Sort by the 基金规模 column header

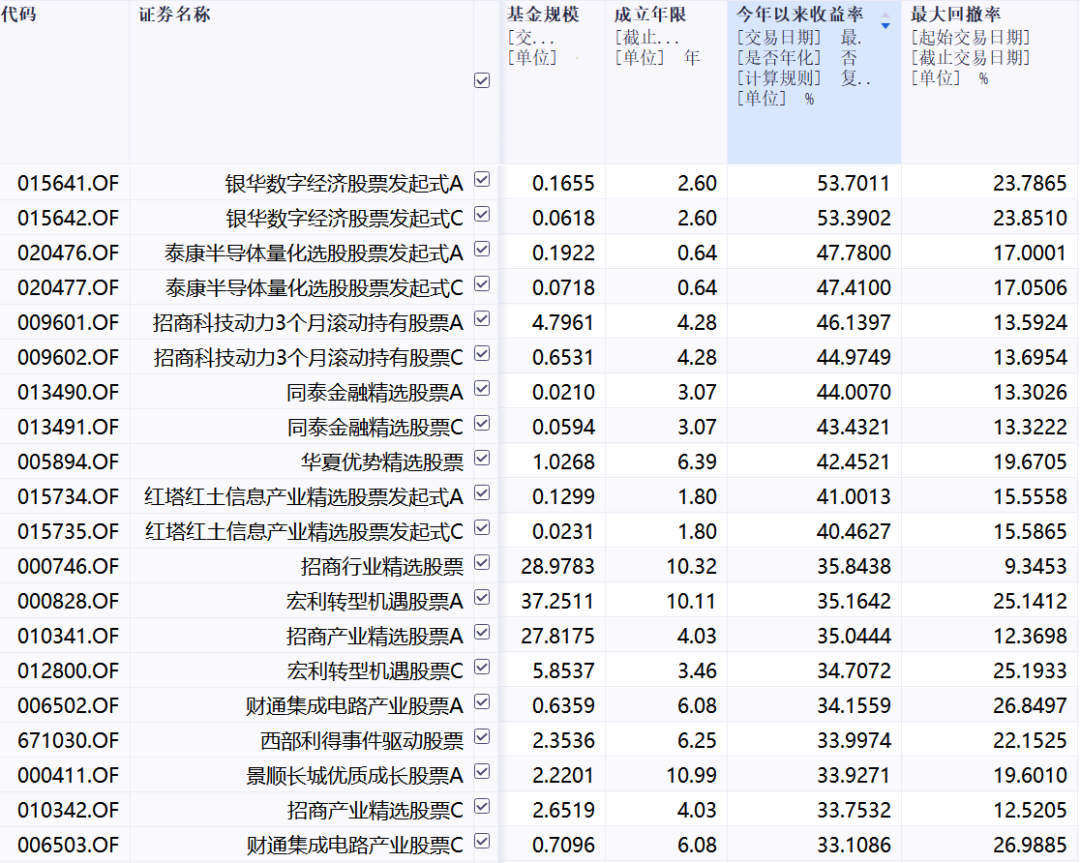[x=543, y=14]
